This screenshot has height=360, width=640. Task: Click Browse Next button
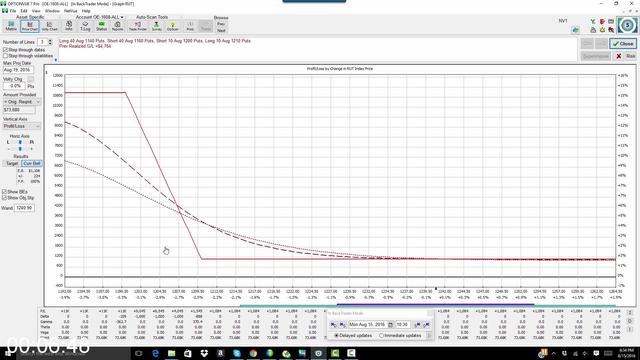pos(221,31)
